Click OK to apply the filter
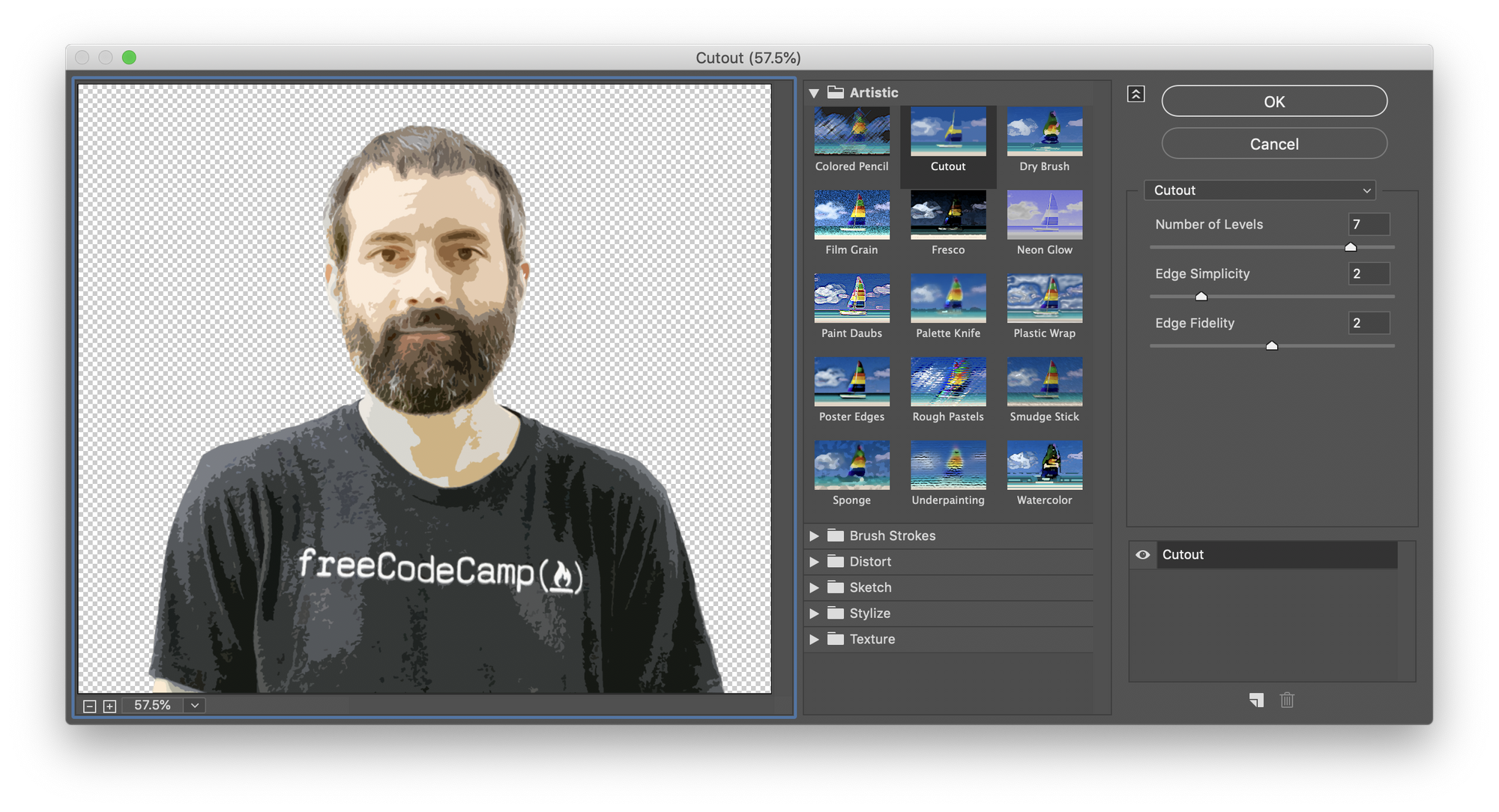This screenshot has height=812, width=1499. click(1274, 101)
